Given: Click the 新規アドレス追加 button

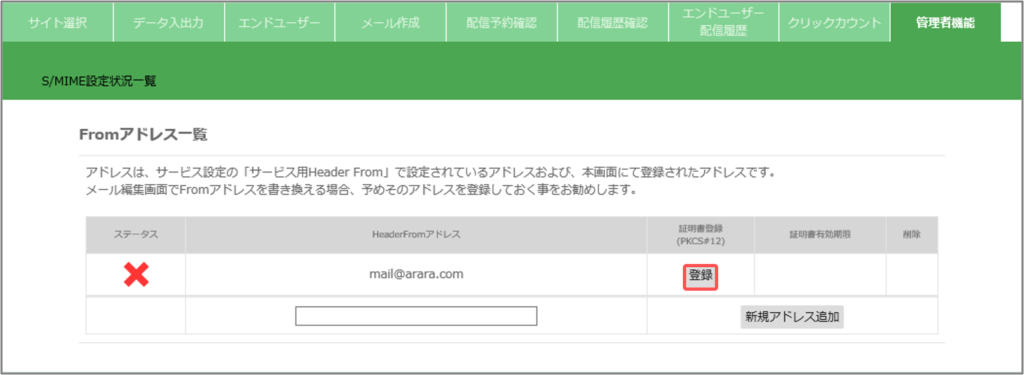Looking at the screenshot, I should coord(792,317).
